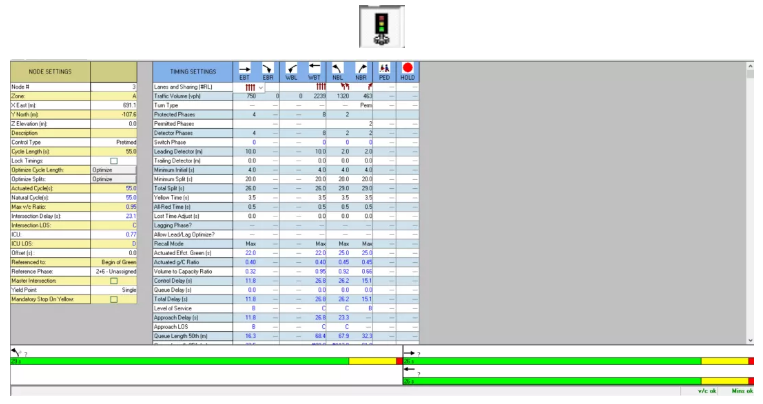Toggle the Master Intersection checkbox
Image resolution: width=763 pixels, height=404 pixels.
coord(113,281)
